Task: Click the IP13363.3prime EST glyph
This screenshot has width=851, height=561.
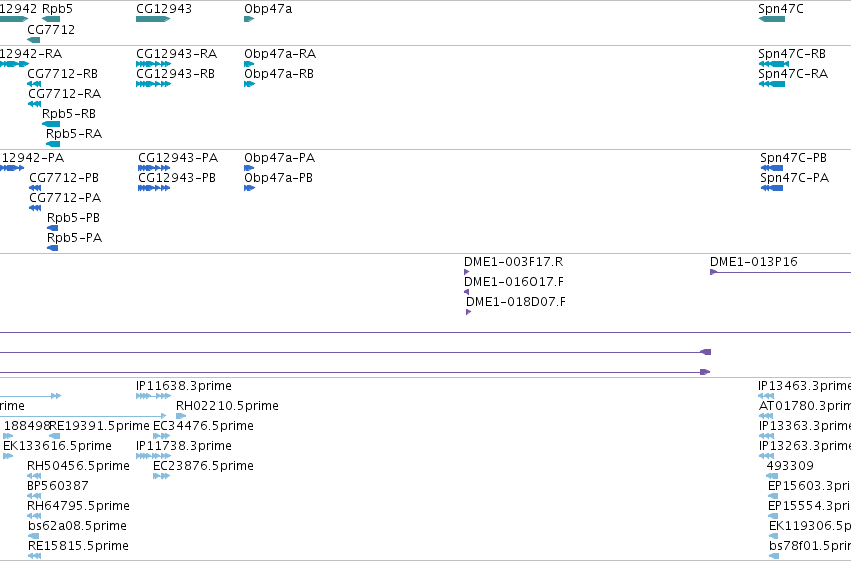Action: 767,436
